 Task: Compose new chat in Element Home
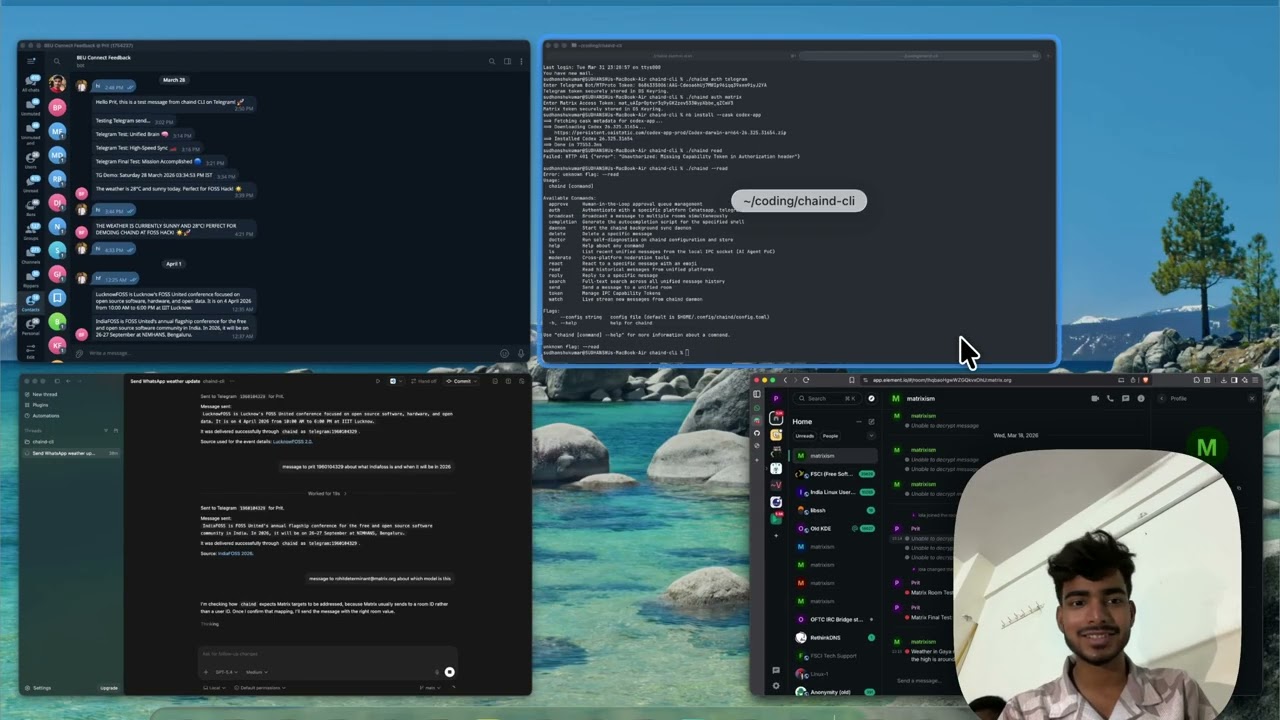(x=871, y=421)
